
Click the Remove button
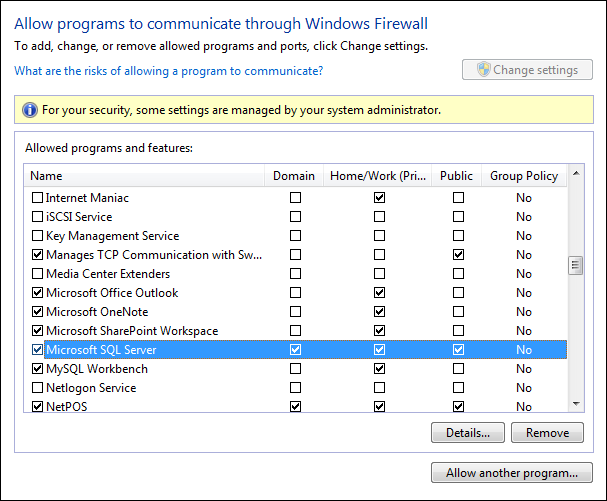547,432
